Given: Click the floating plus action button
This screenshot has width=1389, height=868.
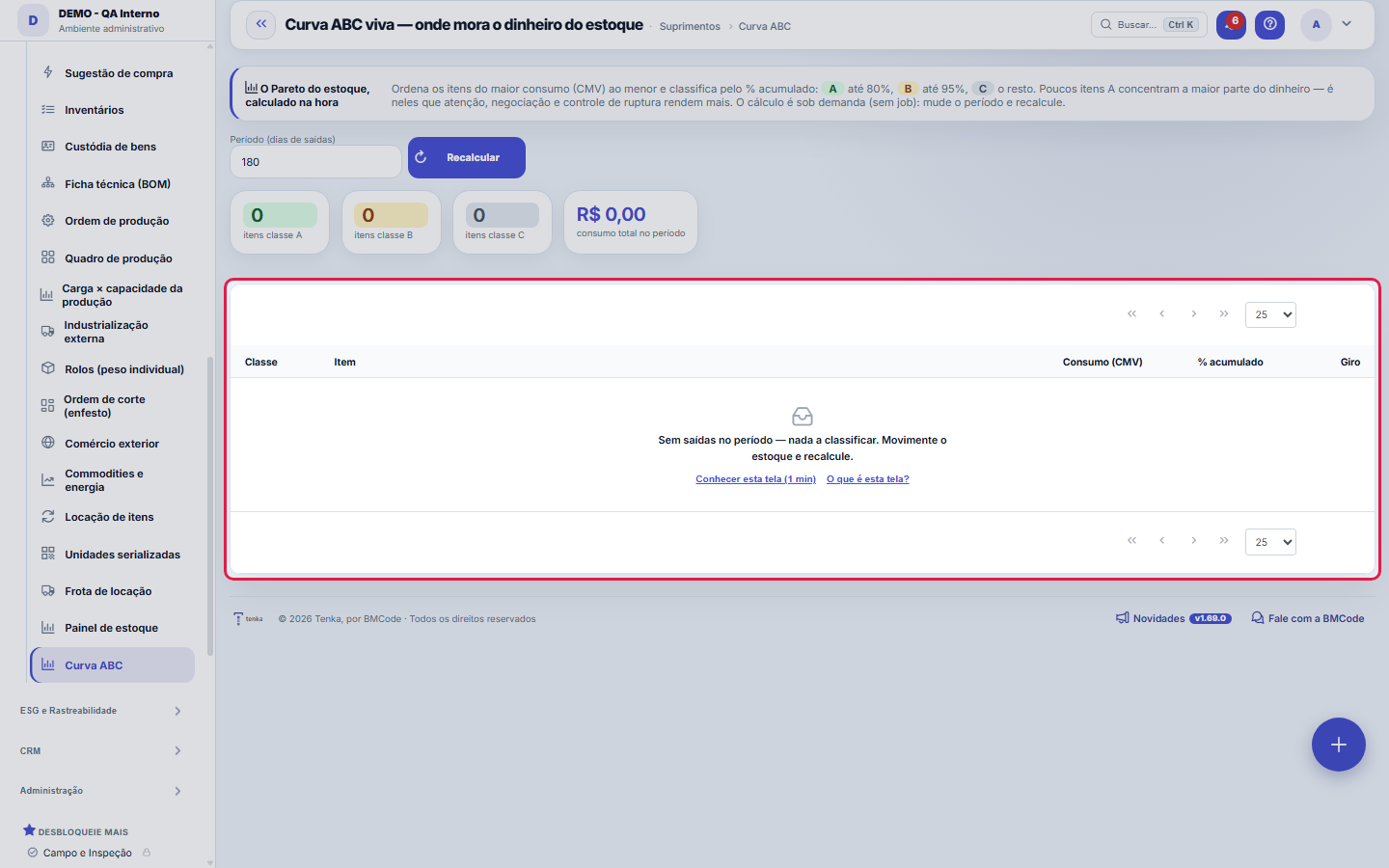Looking at the screenshot, I should (x=1338, y=745).
